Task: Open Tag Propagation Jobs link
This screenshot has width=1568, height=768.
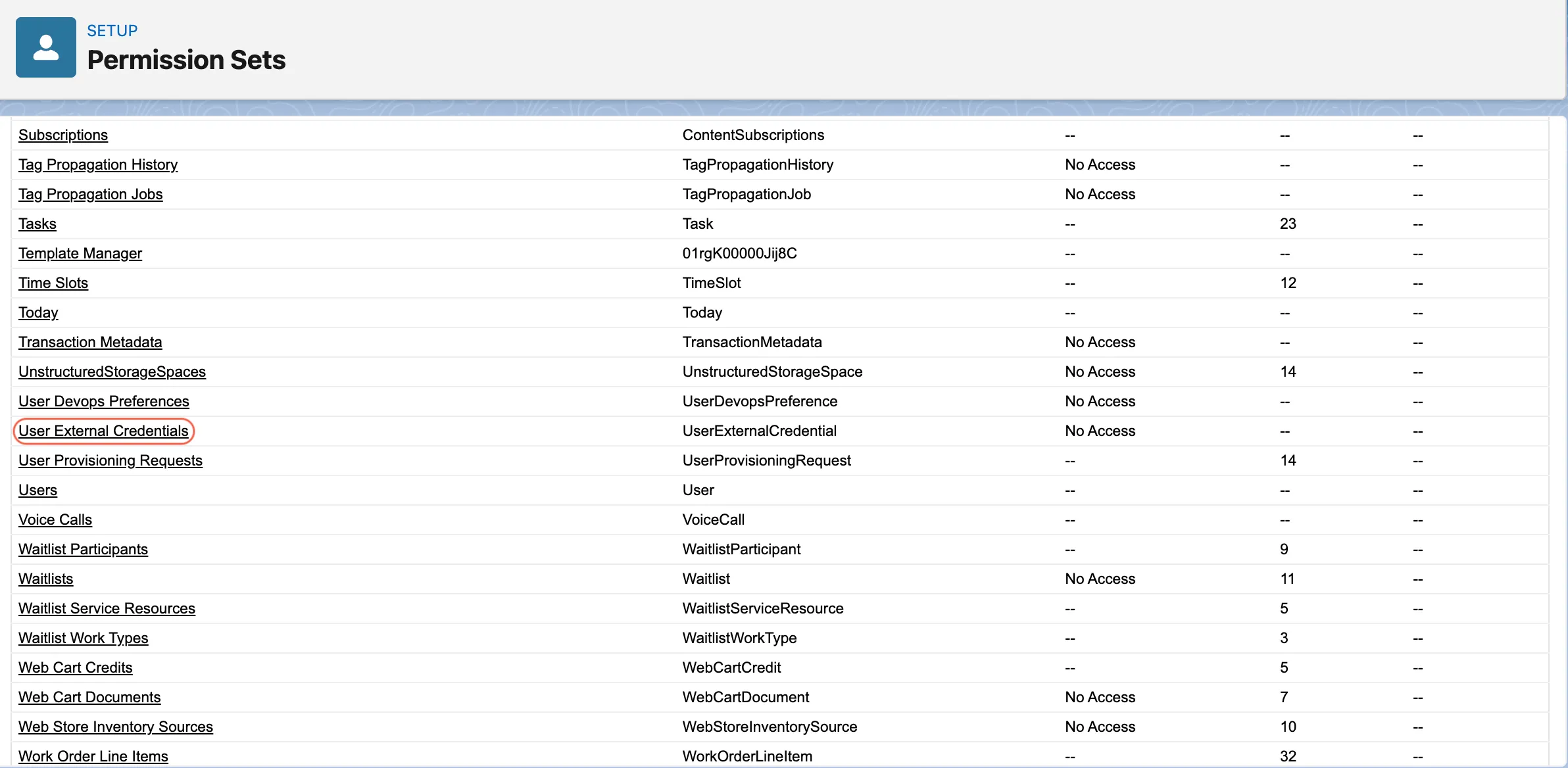Action: coord(91,194)
